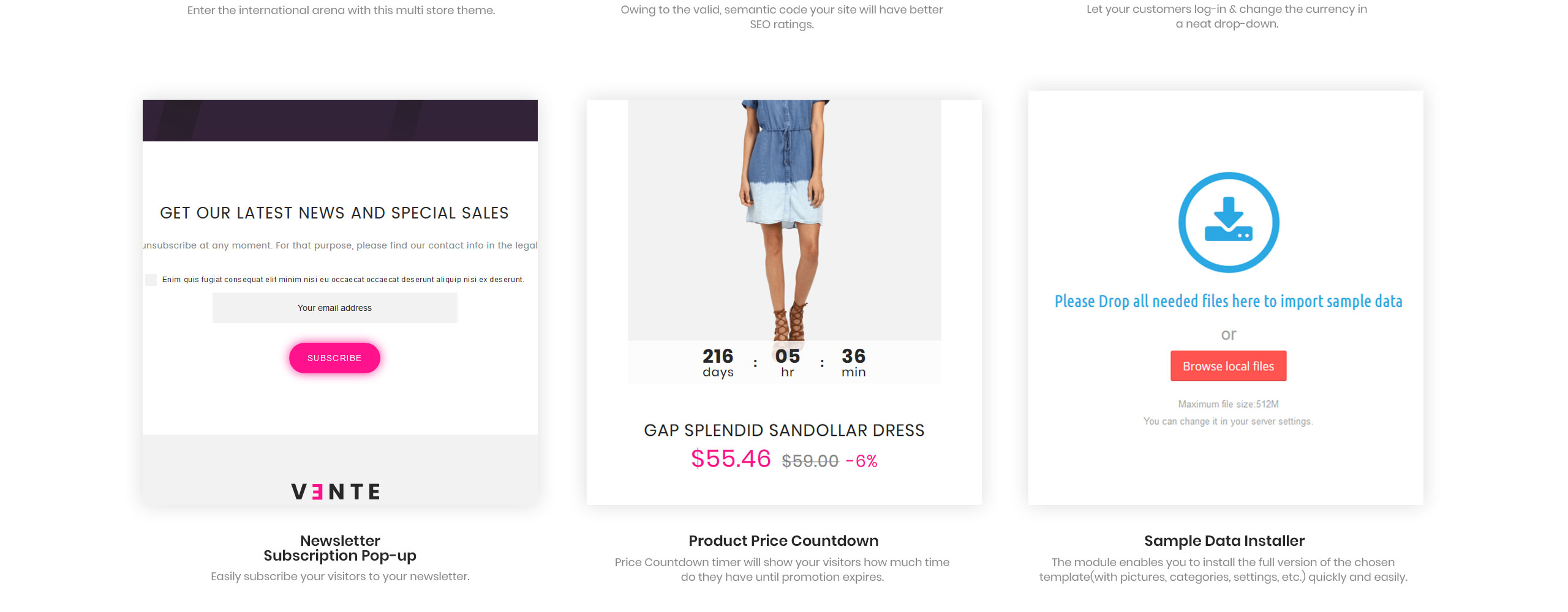Image resolution: width=1568 pixels, height=612 pixels.
Task: Click the 36 min countdown value
Action: [854, 364]
